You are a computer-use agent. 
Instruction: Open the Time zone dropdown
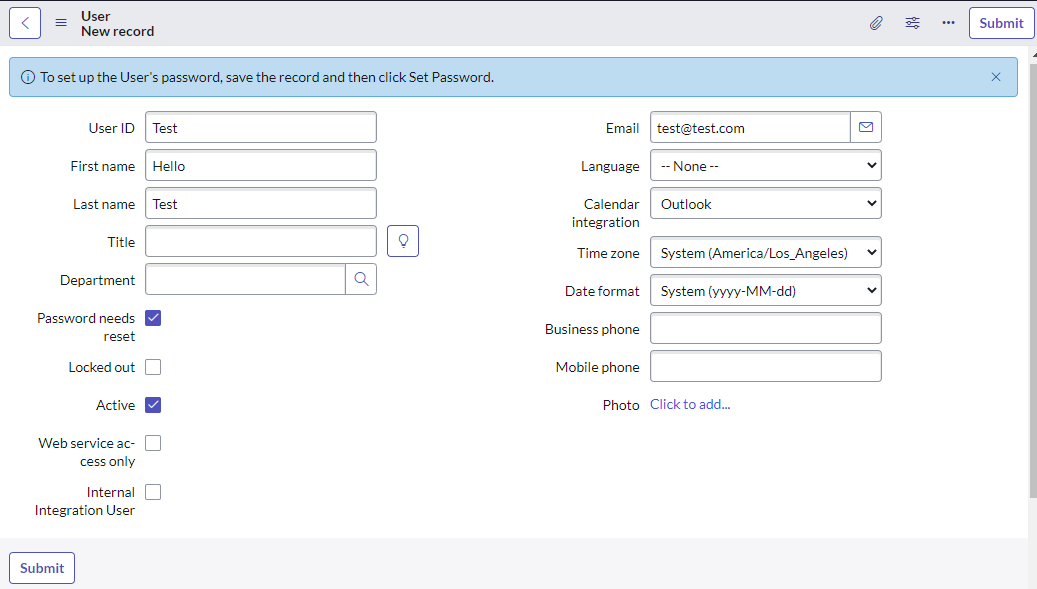click(x=766, y=253)
